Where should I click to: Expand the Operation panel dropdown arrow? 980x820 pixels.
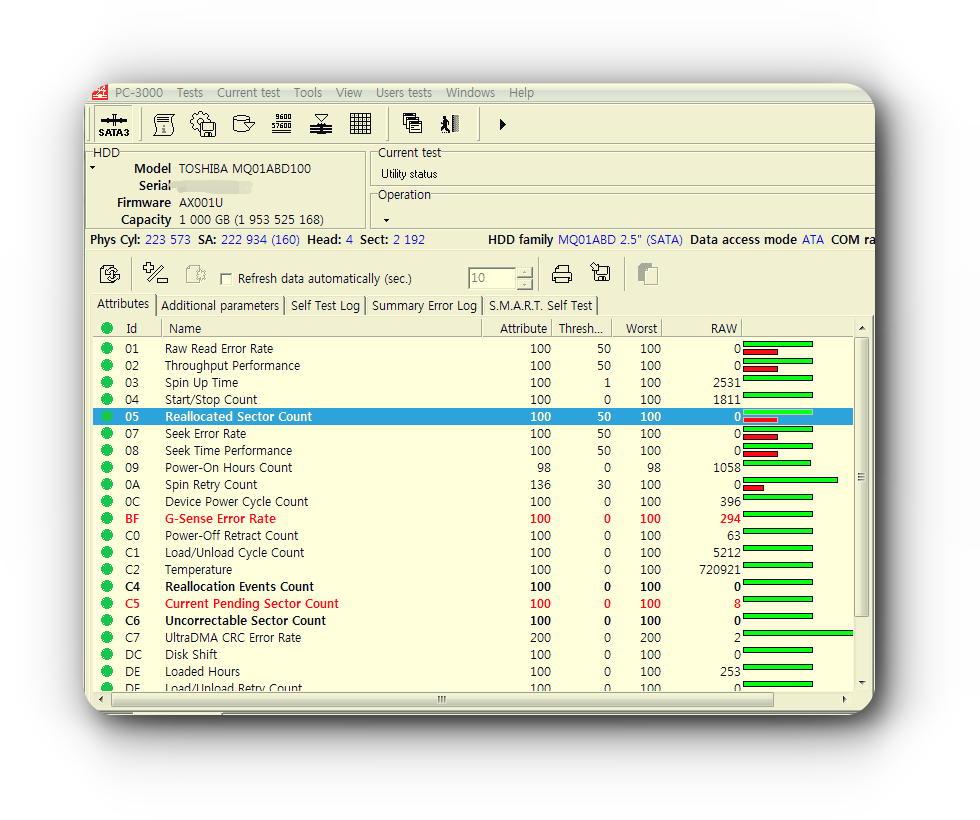(x=386, y=220)
